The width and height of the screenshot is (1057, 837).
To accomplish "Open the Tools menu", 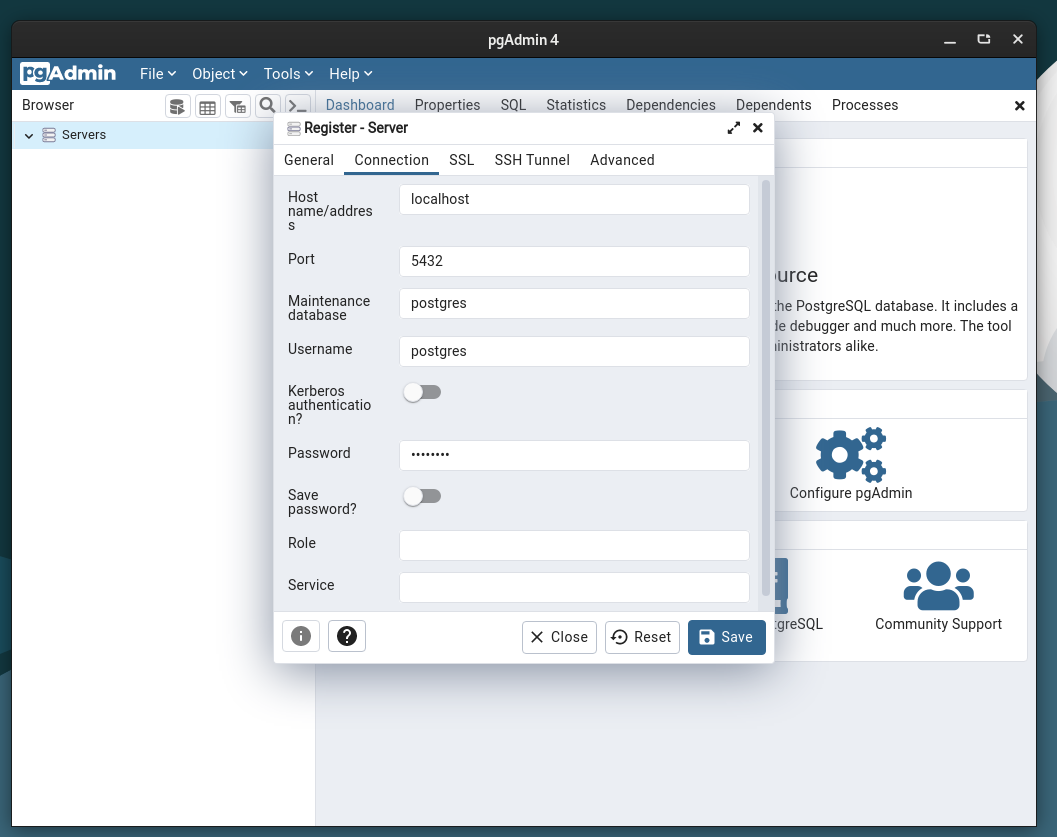I will [288, 74].
